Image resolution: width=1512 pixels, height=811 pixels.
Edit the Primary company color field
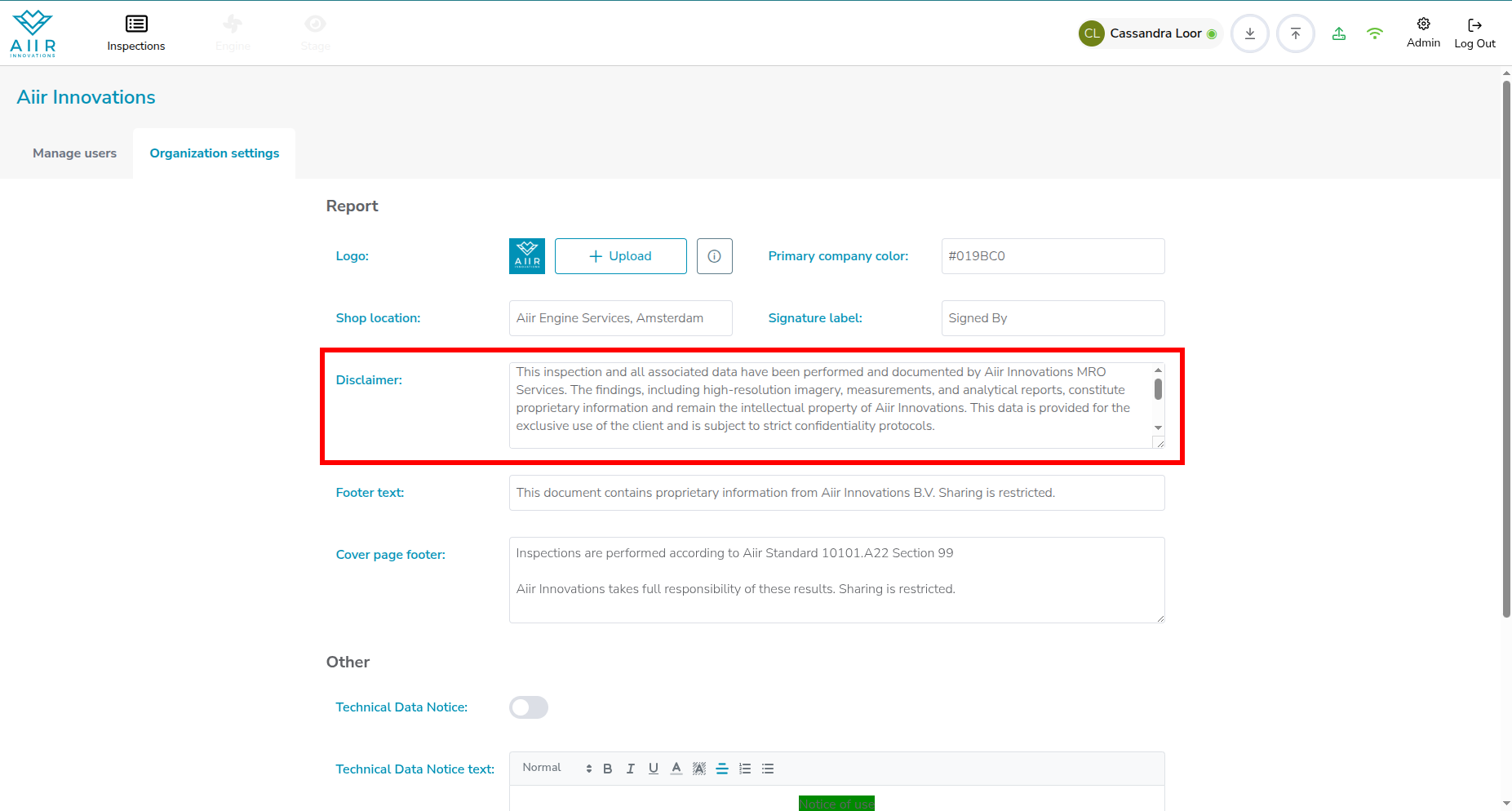pyautogui.click(x=1053, y=256)
